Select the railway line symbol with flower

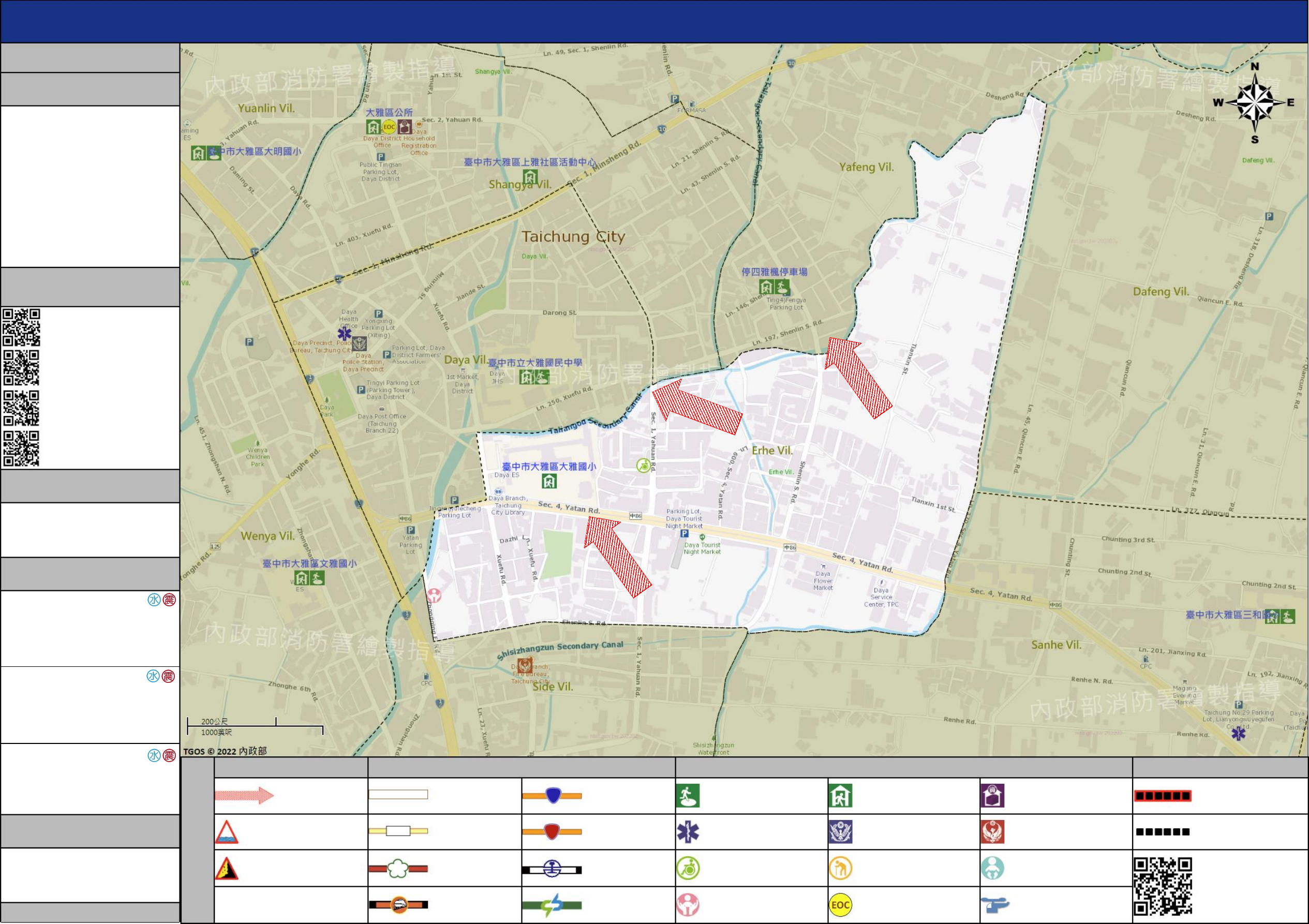coord(398,869)
